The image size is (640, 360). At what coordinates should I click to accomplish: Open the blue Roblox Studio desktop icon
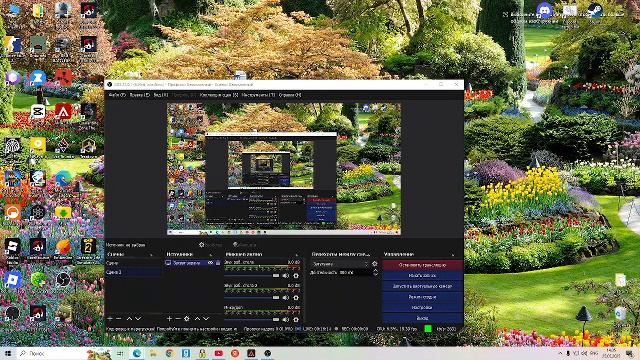tap(13, 280)
